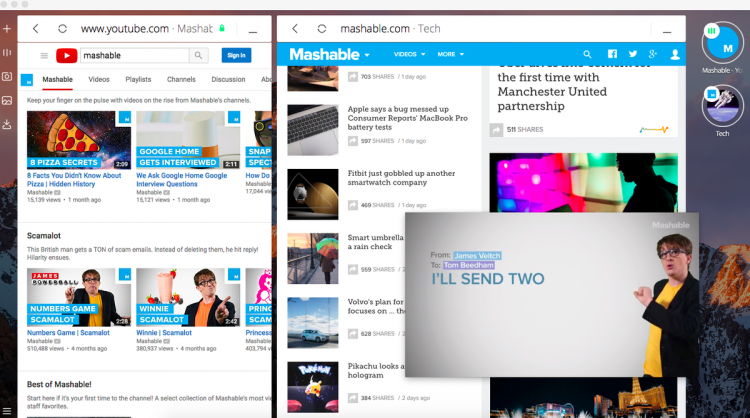Open the 8 Pizza Secrets video thumbnail
This screenshot has height=418, width=750.
78,140
